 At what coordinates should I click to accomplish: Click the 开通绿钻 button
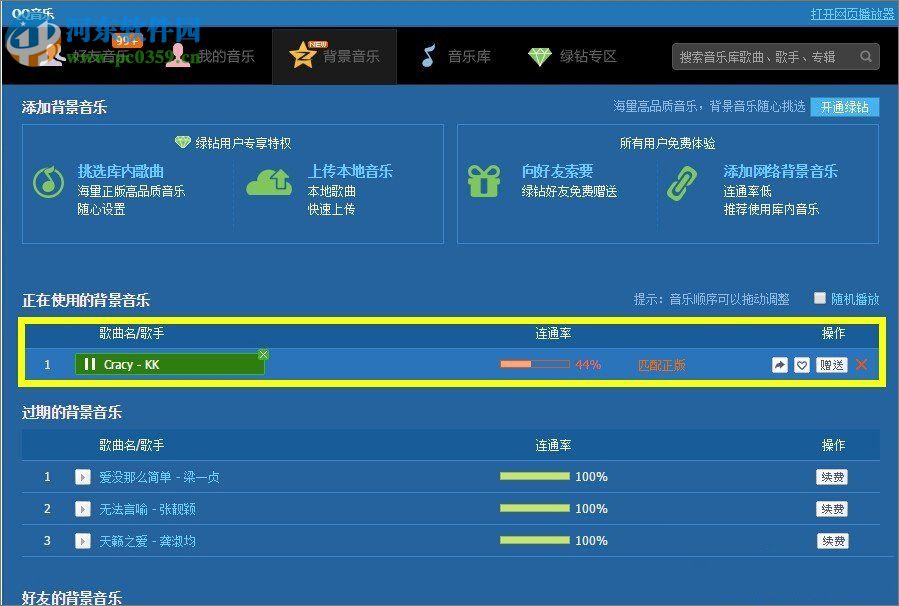pyautogui.click(x=843, y=107)
